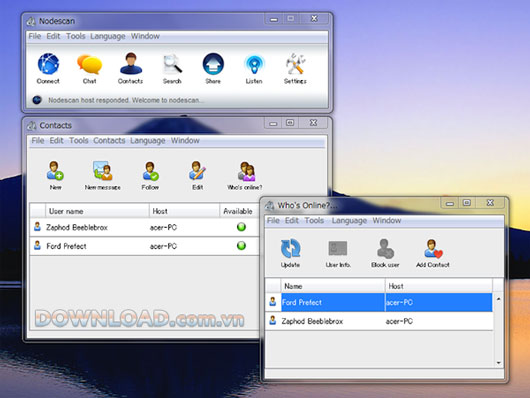This screenshot has width=530, height=398.
Task: Click Host column header in Contacts
Action: [184, 211]
